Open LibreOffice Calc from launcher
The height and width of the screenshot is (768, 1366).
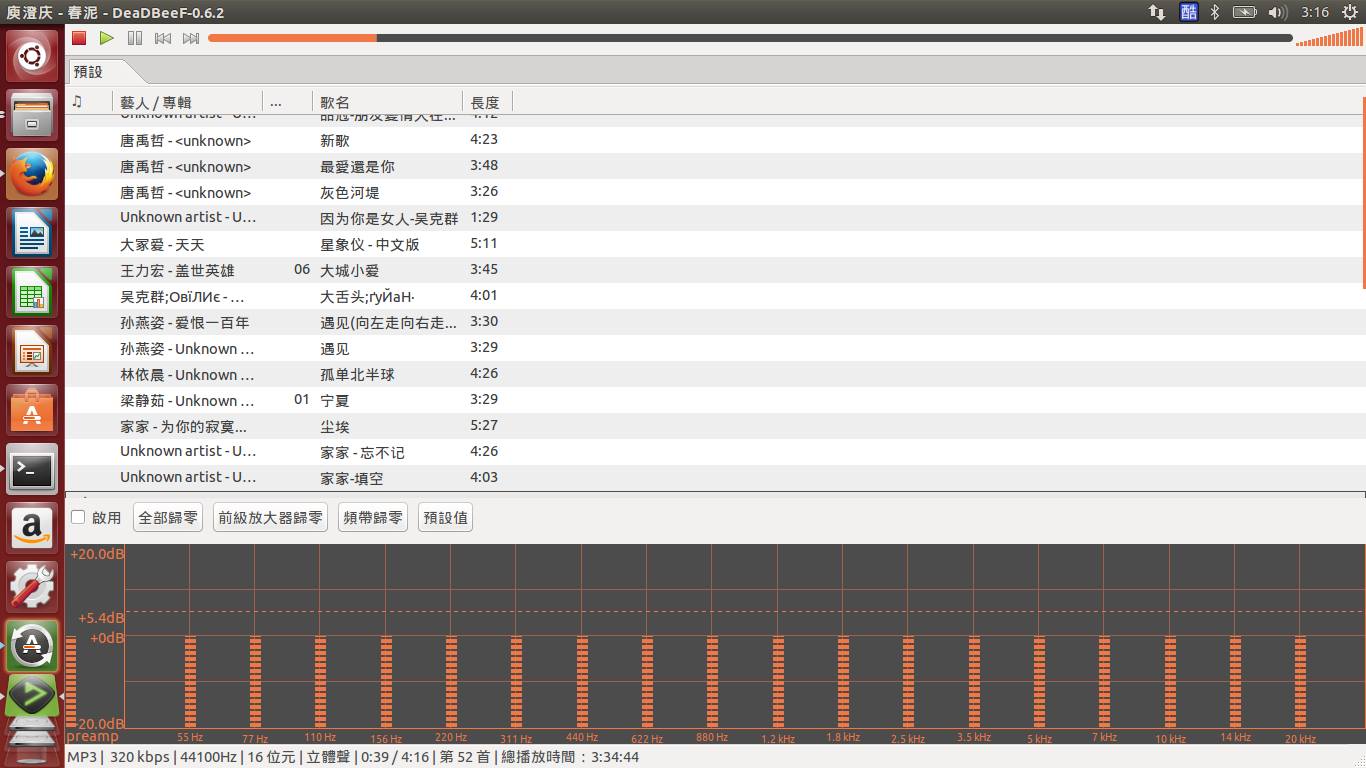[x=32, y=292]
